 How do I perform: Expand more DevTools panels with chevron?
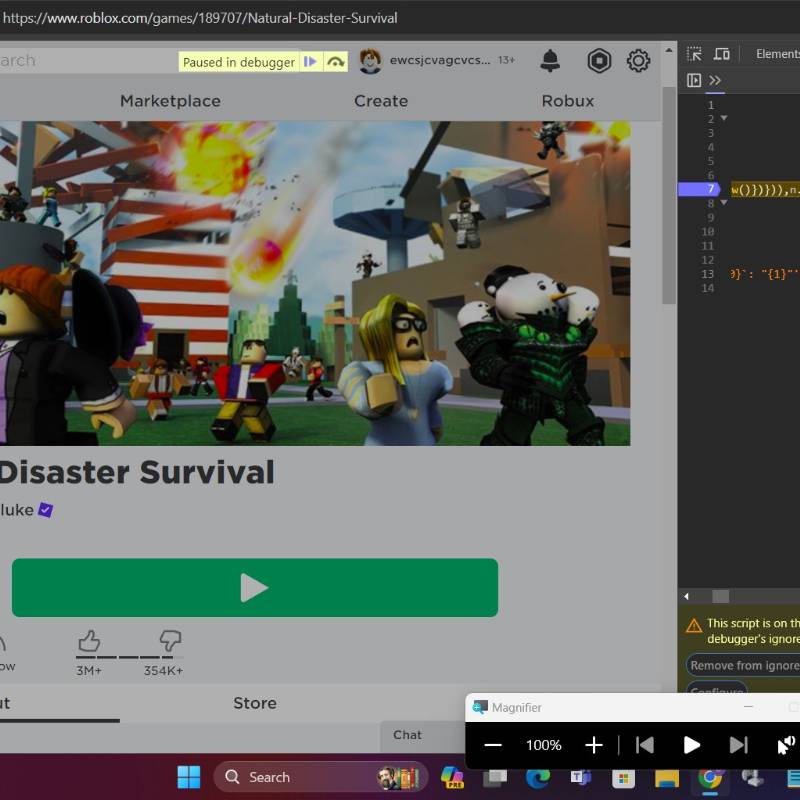point(713,79)
